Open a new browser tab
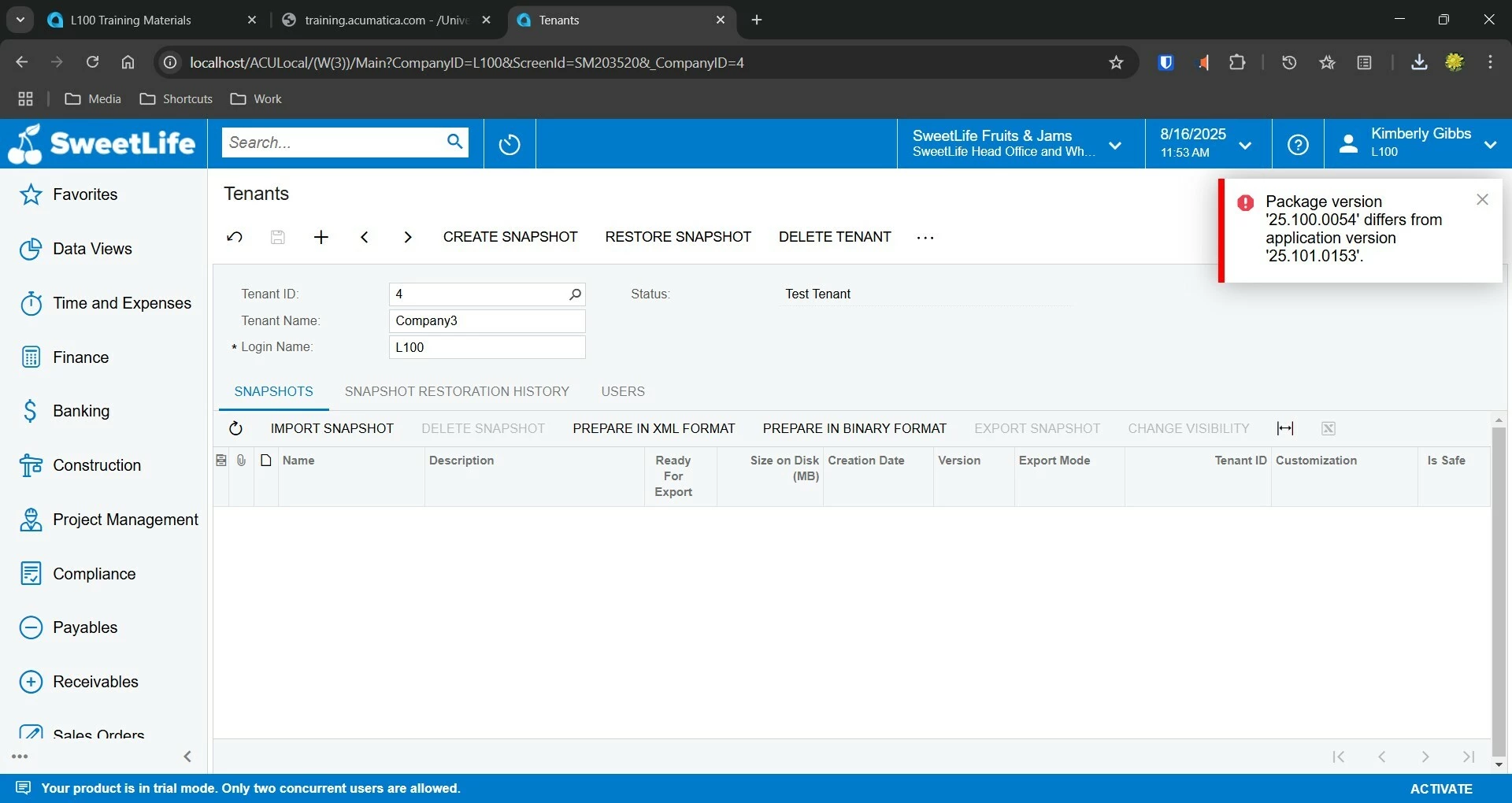 [757, 20]
